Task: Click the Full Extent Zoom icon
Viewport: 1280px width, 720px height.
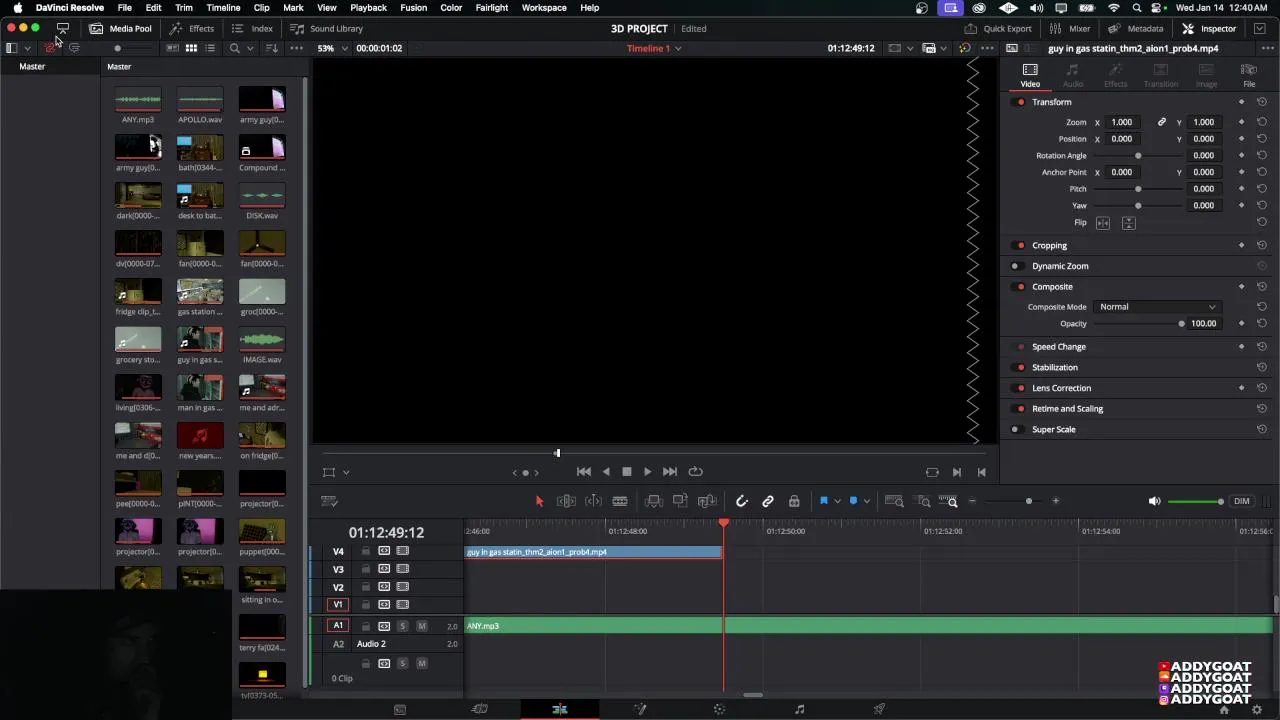Action: pos(895,501)
